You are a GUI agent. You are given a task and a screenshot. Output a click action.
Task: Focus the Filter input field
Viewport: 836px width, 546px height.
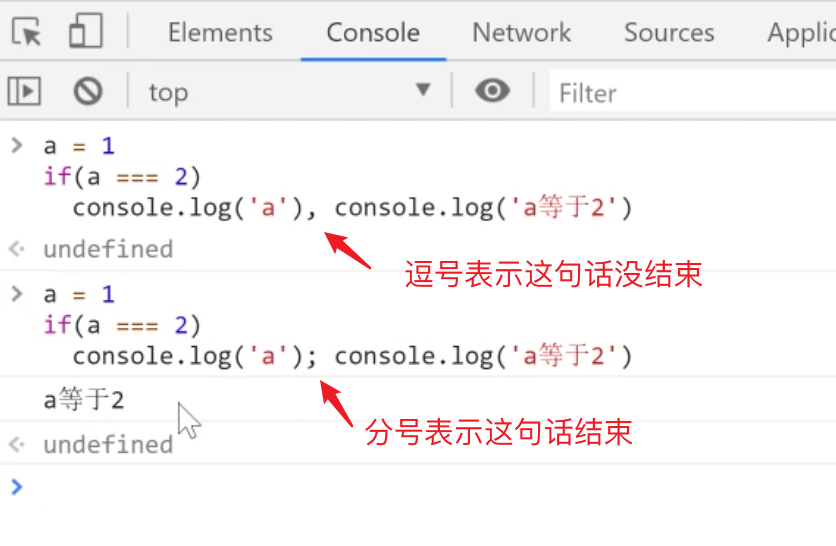693,93
